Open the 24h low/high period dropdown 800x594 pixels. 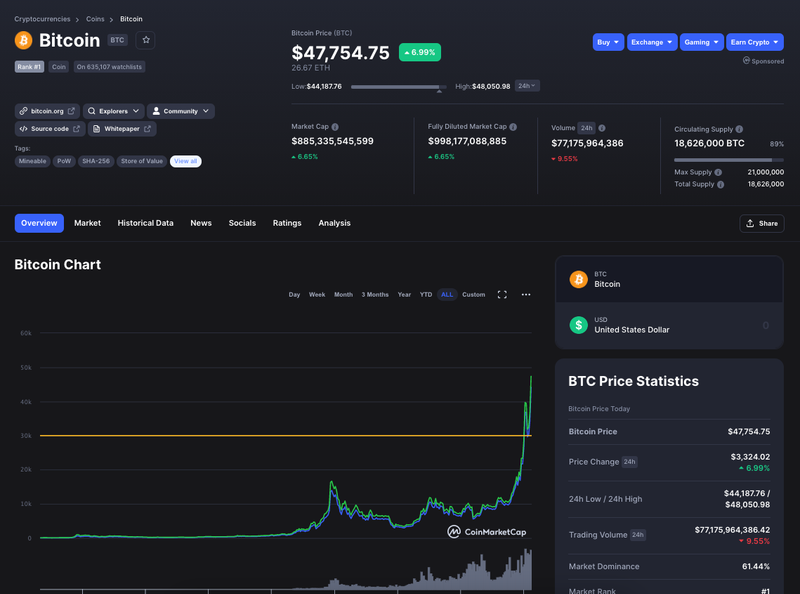pos(527,86)
